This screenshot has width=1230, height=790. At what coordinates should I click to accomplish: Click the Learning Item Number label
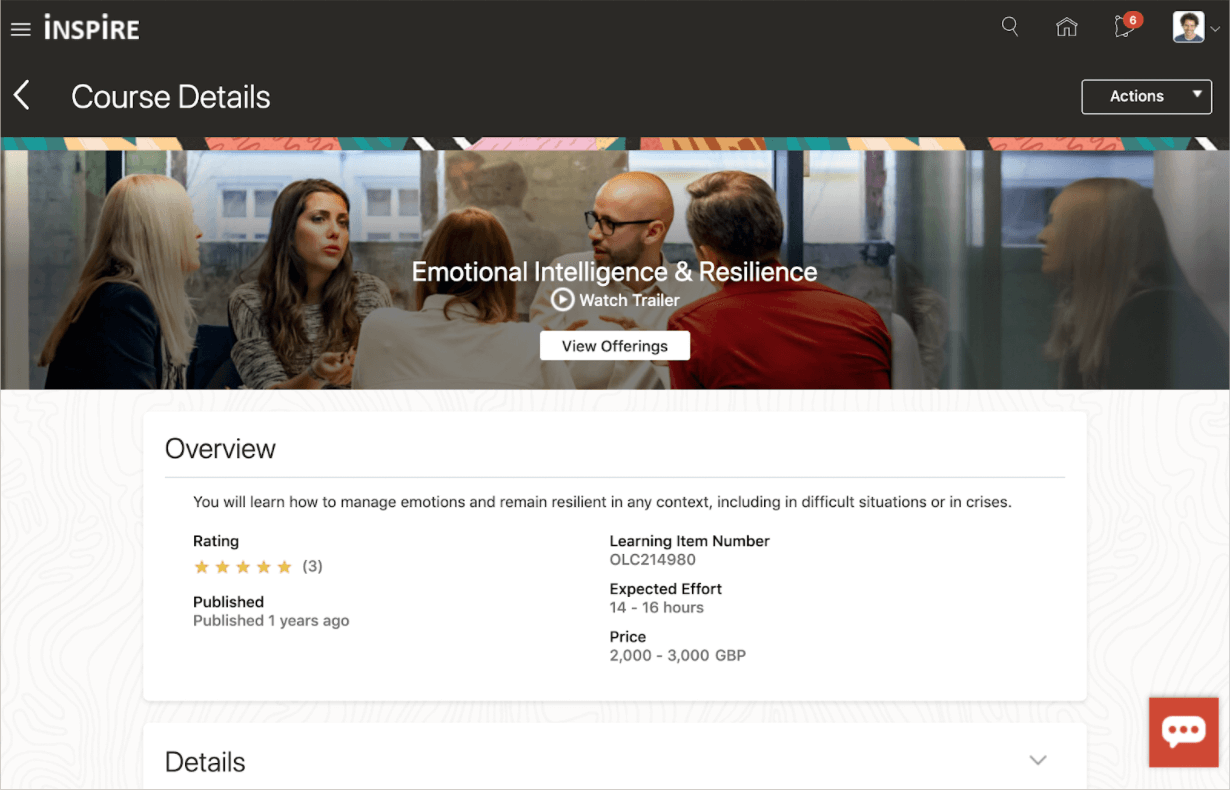(x=690, y=541)
